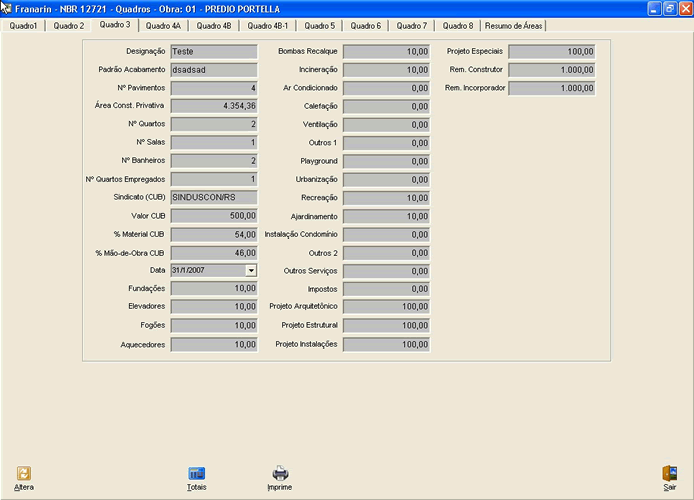
Task: Click the Fundações value field
Action: (x=214, y=288)
